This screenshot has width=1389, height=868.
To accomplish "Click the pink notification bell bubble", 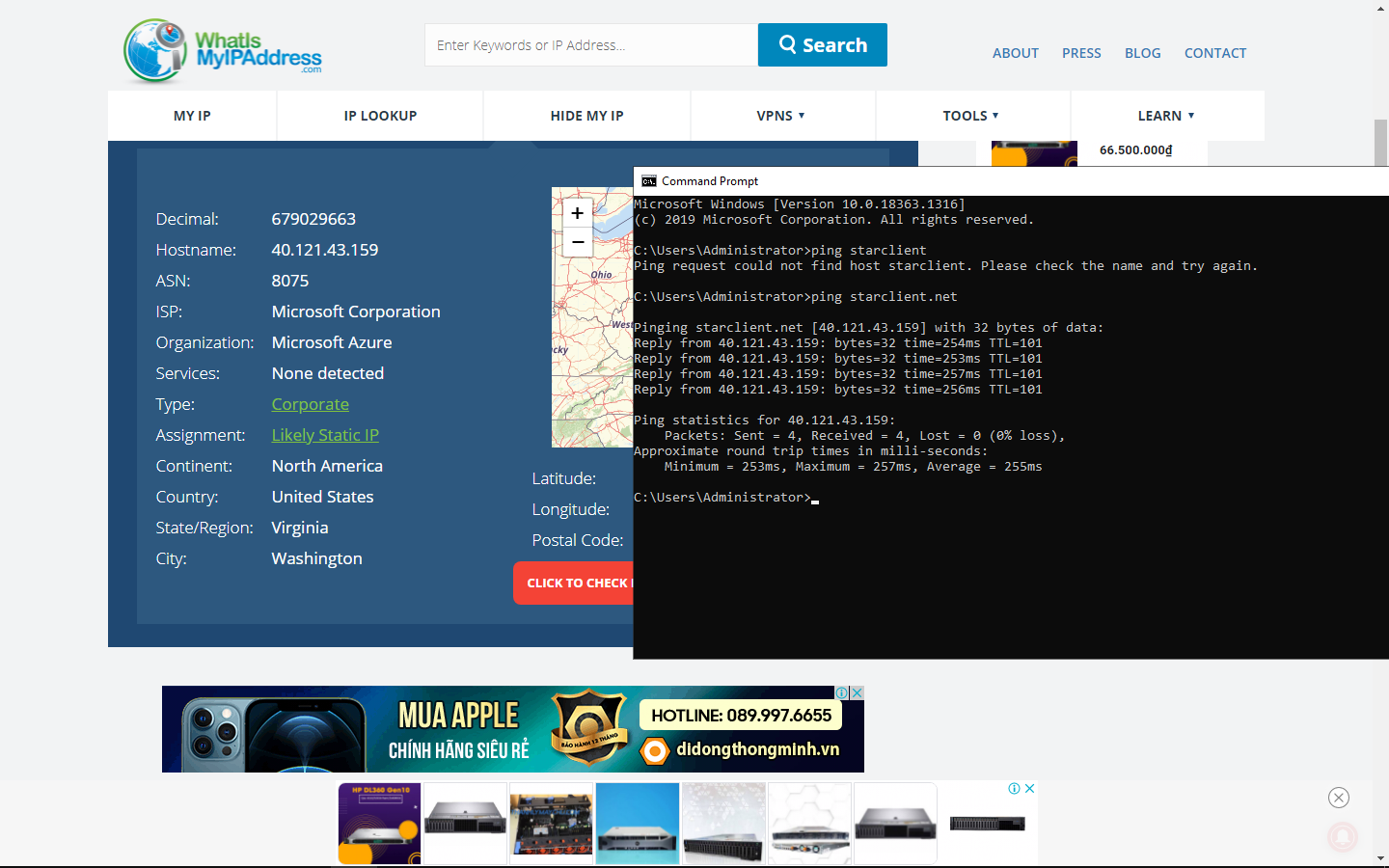I will click(1343, 837).
